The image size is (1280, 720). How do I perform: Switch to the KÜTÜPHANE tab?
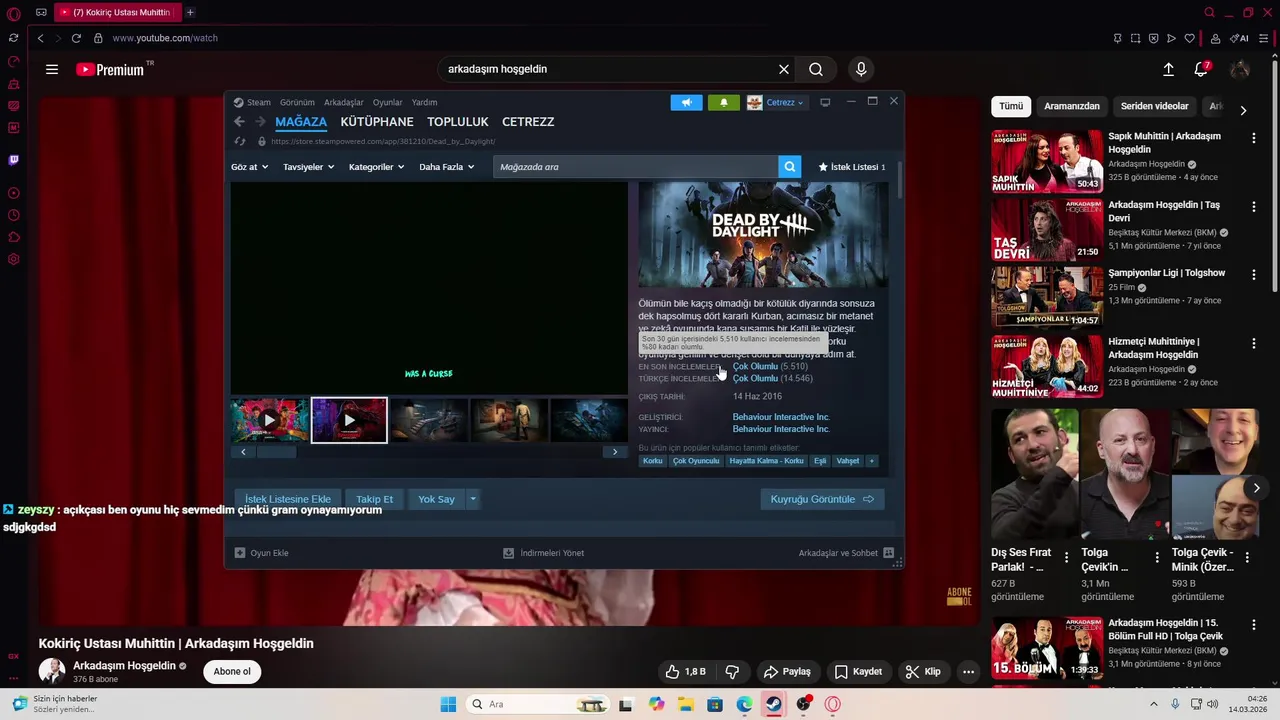[377, 122]
